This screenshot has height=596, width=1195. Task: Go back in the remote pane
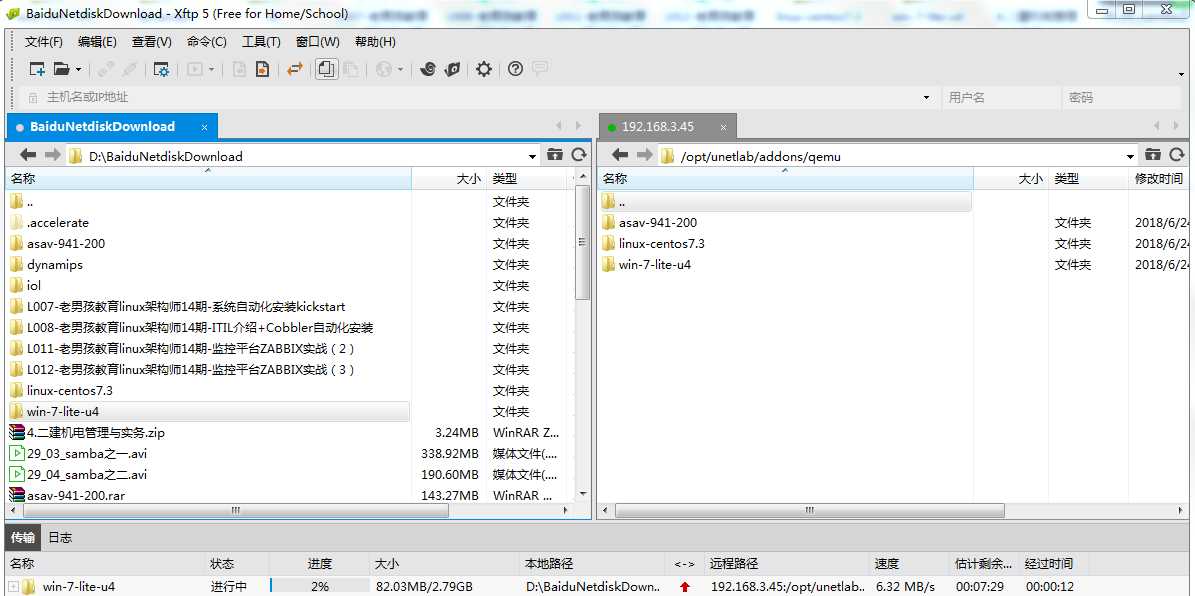(620, 155)
